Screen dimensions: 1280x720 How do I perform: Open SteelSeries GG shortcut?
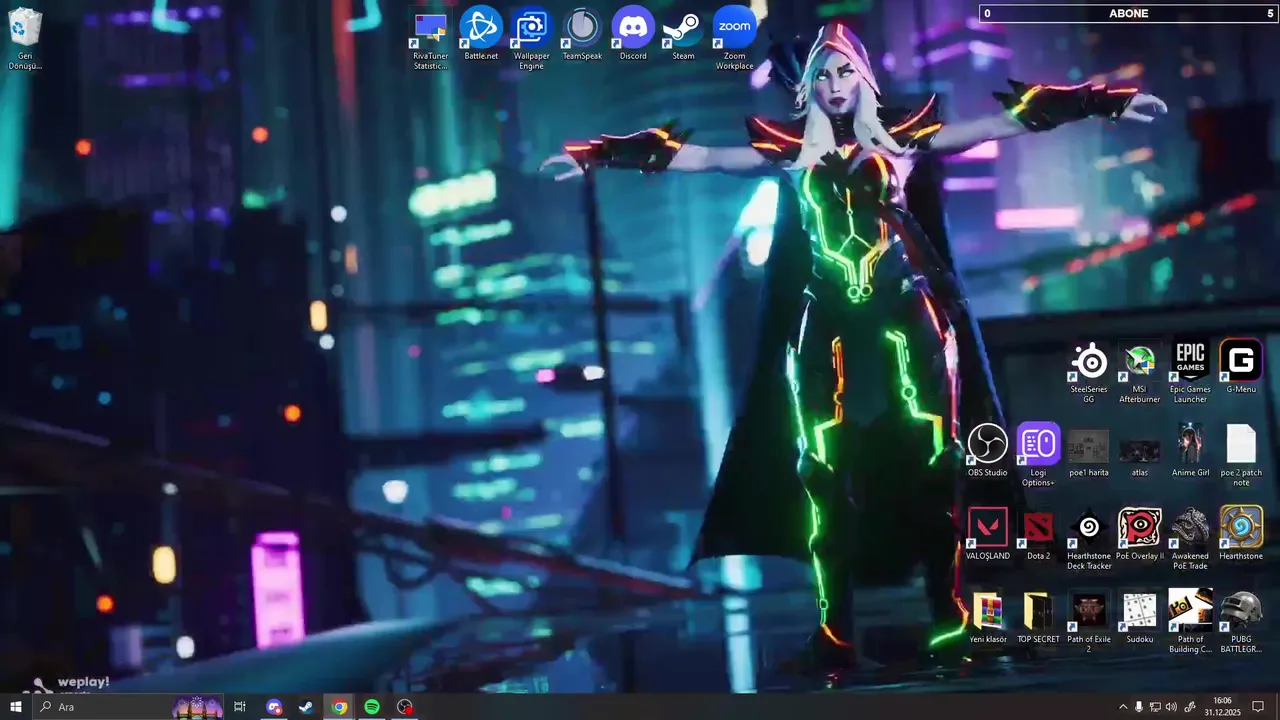1088,372
